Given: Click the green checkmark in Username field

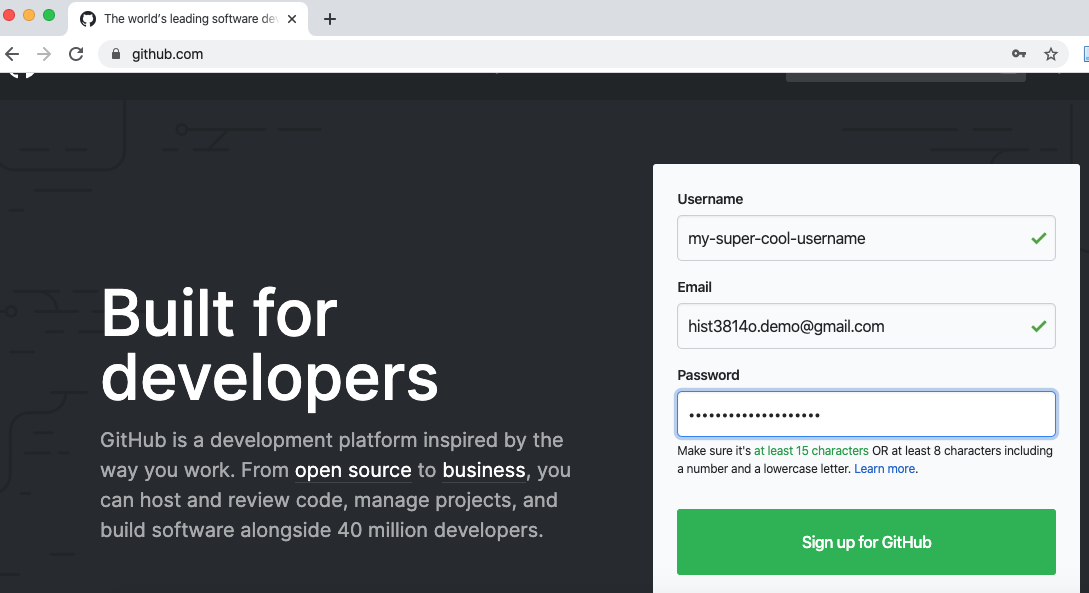Looking at the screenshot, I should coord(1038,238).
